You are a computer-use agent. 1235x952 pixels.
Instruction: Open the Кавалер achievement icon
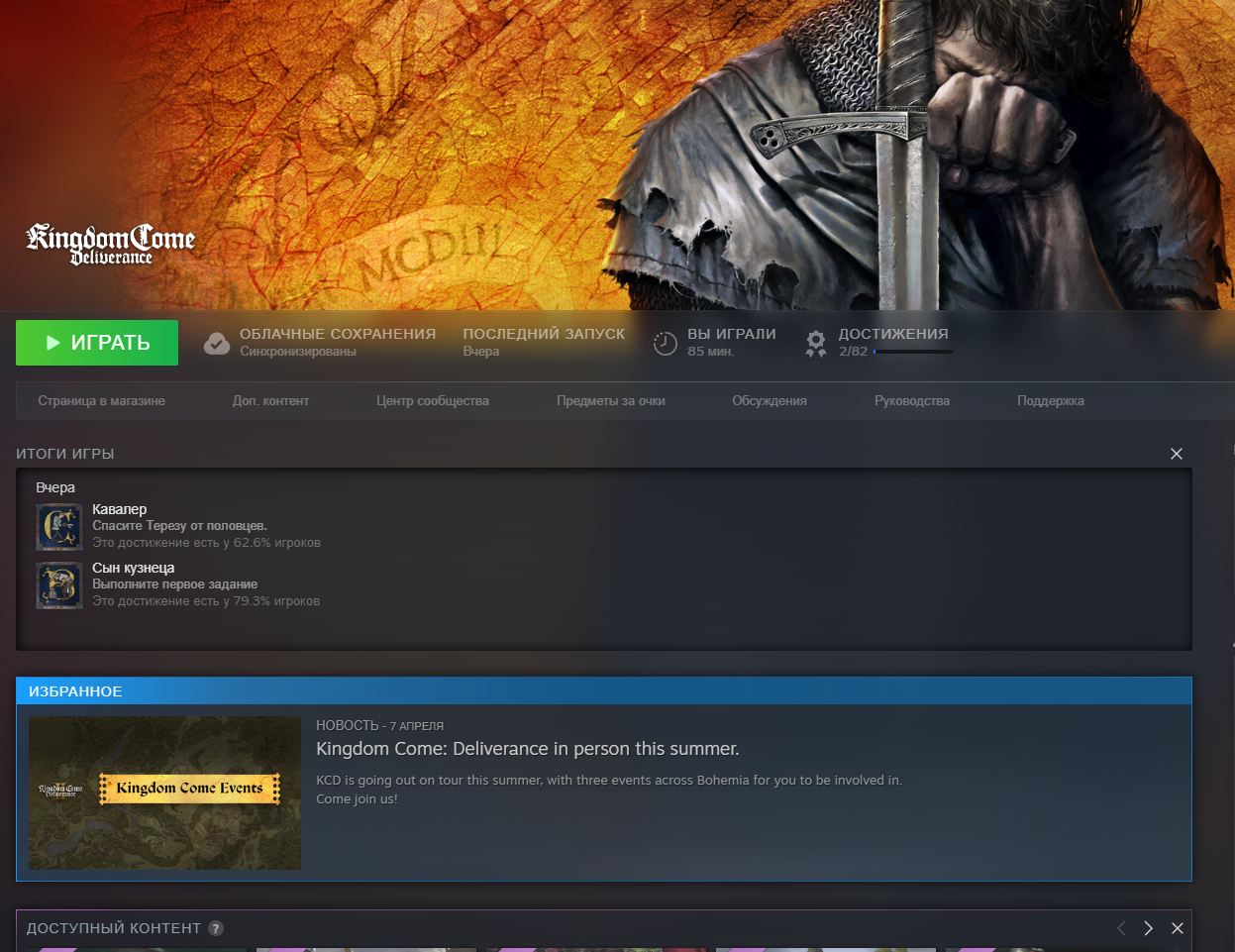(59, 527)
